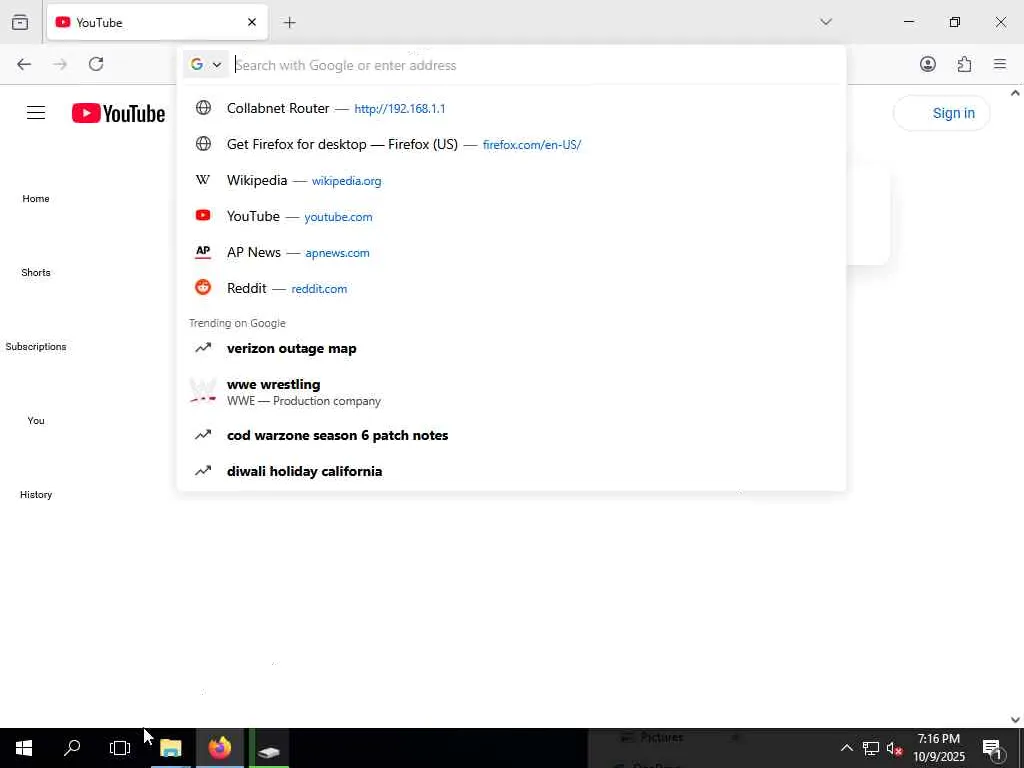Image resolution: width=1024 pixels, height=768 pixels.
Task: Open Home in the YouTube sidebar
Action: [x=36, y=199]
